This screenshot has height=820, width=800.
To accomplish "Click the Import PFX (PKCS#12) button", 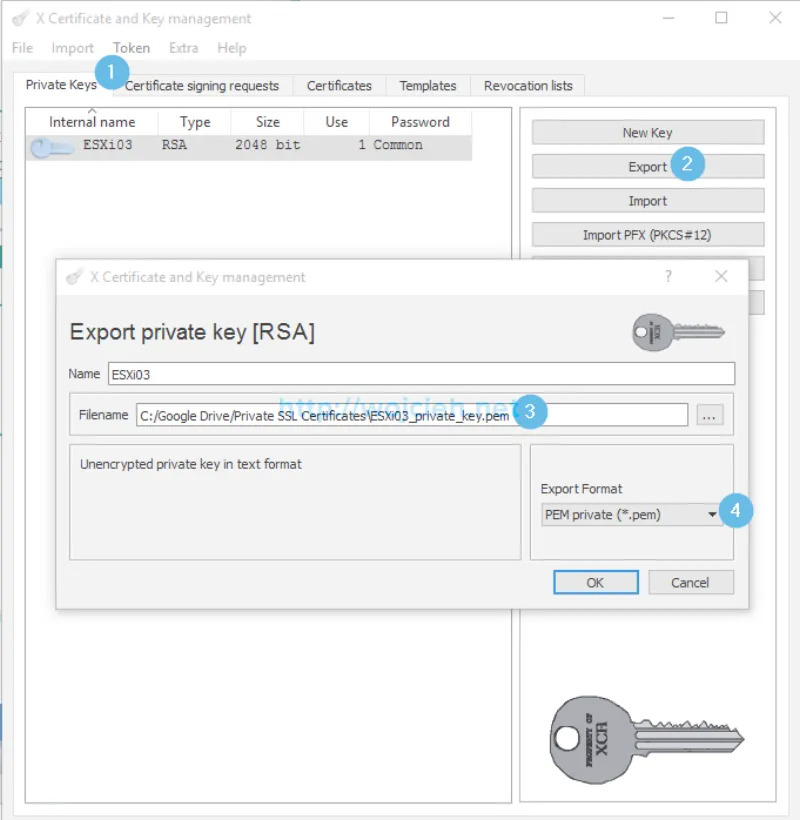I will click(647, 234).
